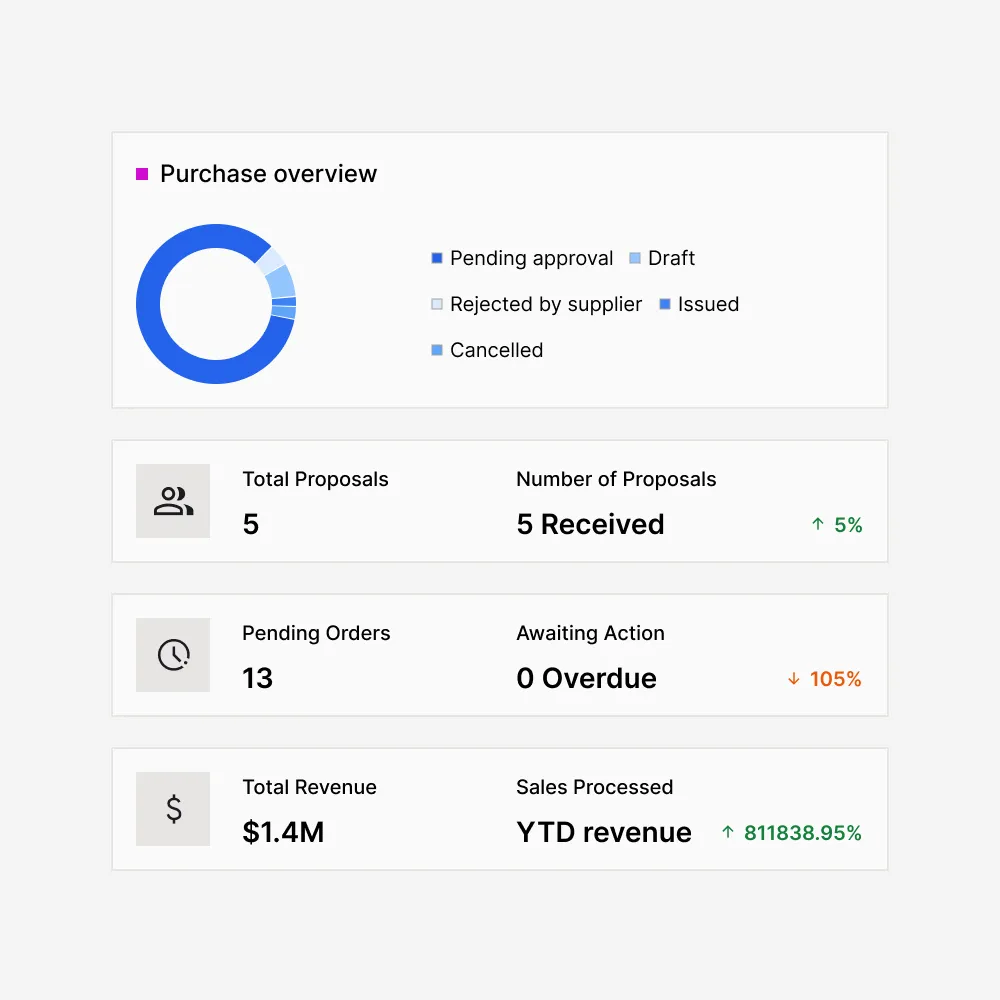Open details for 5 Received proposals
1000x1000 pixels.
590,524
